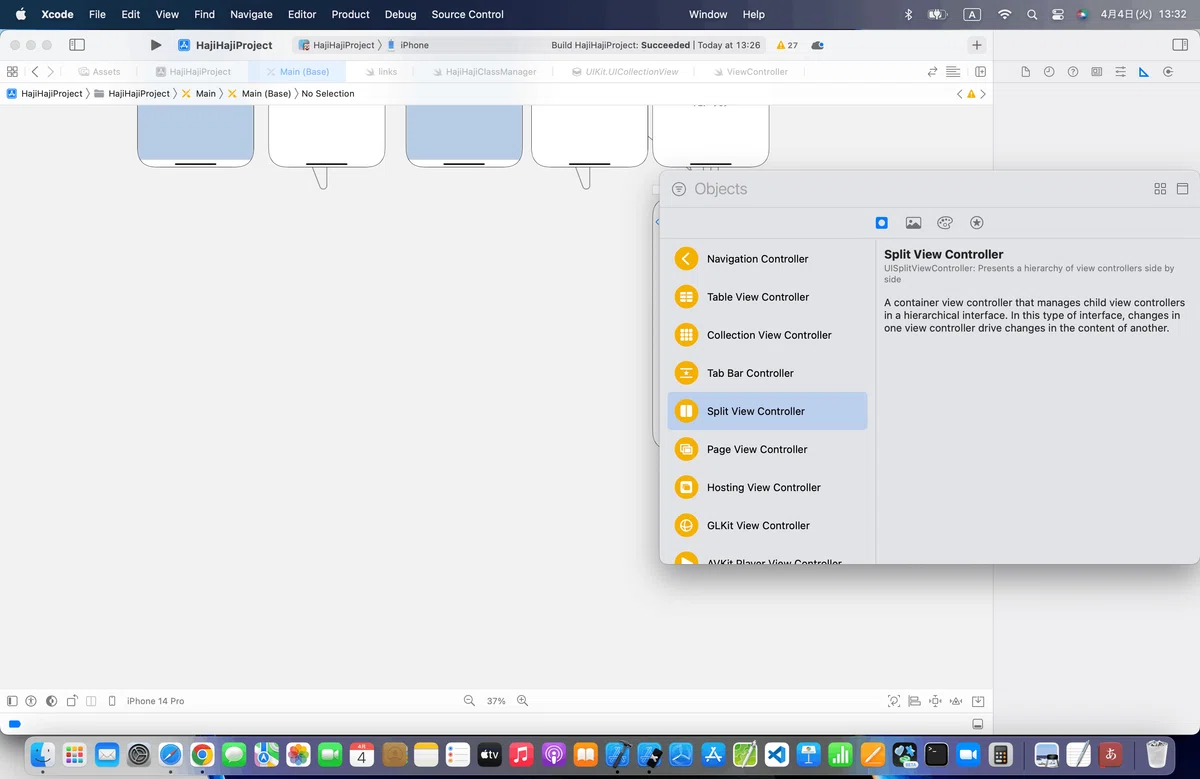The width and height of the screenshot is (1200, 779).
Task: Open the Library with the plus button
Action: (x=977, y=45)
